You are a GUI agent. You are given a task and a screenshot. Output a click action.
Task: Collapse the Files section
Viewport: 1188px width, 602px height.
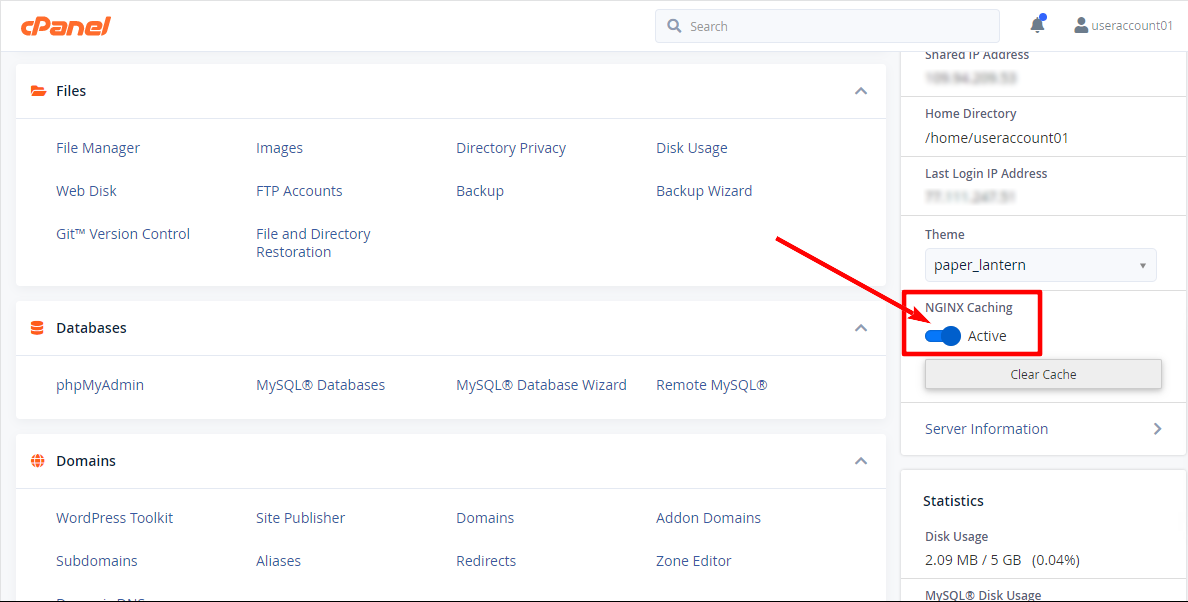(x=860, y=91)
